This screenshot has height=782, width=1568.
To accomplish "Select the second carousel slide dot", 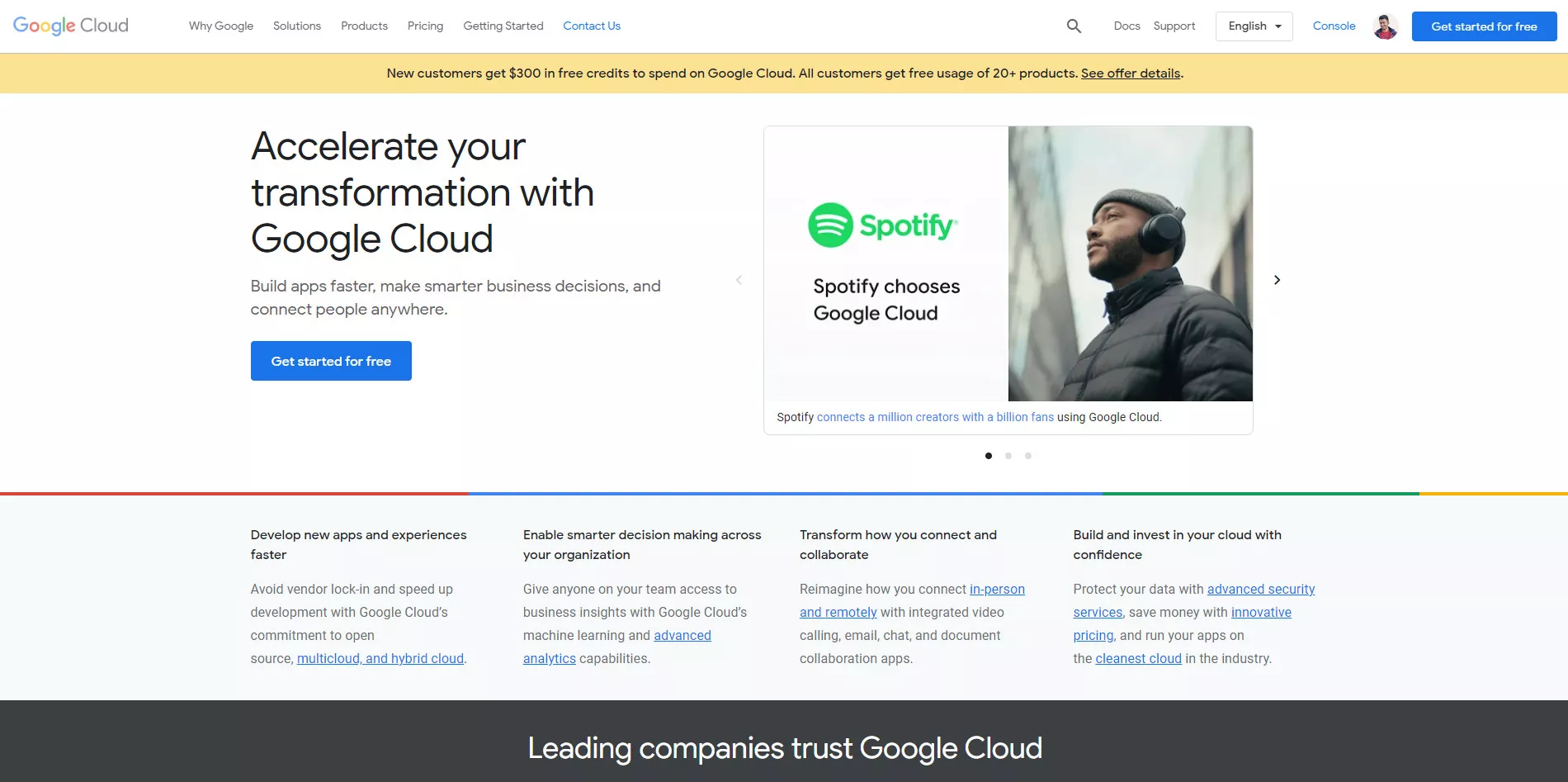I will click(1008, 455).
